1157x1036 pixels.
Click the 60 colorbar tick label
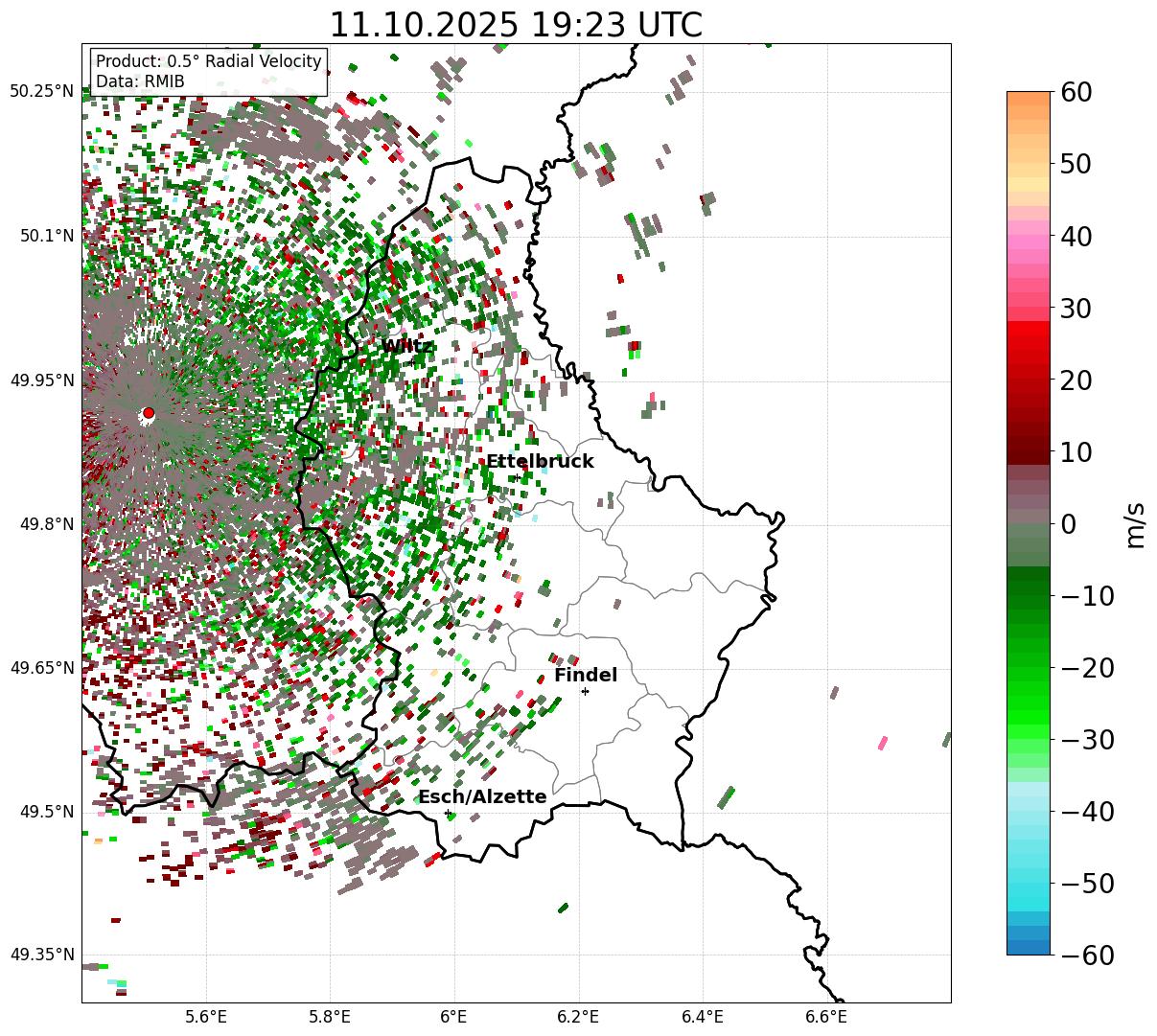click(1077, 92)
